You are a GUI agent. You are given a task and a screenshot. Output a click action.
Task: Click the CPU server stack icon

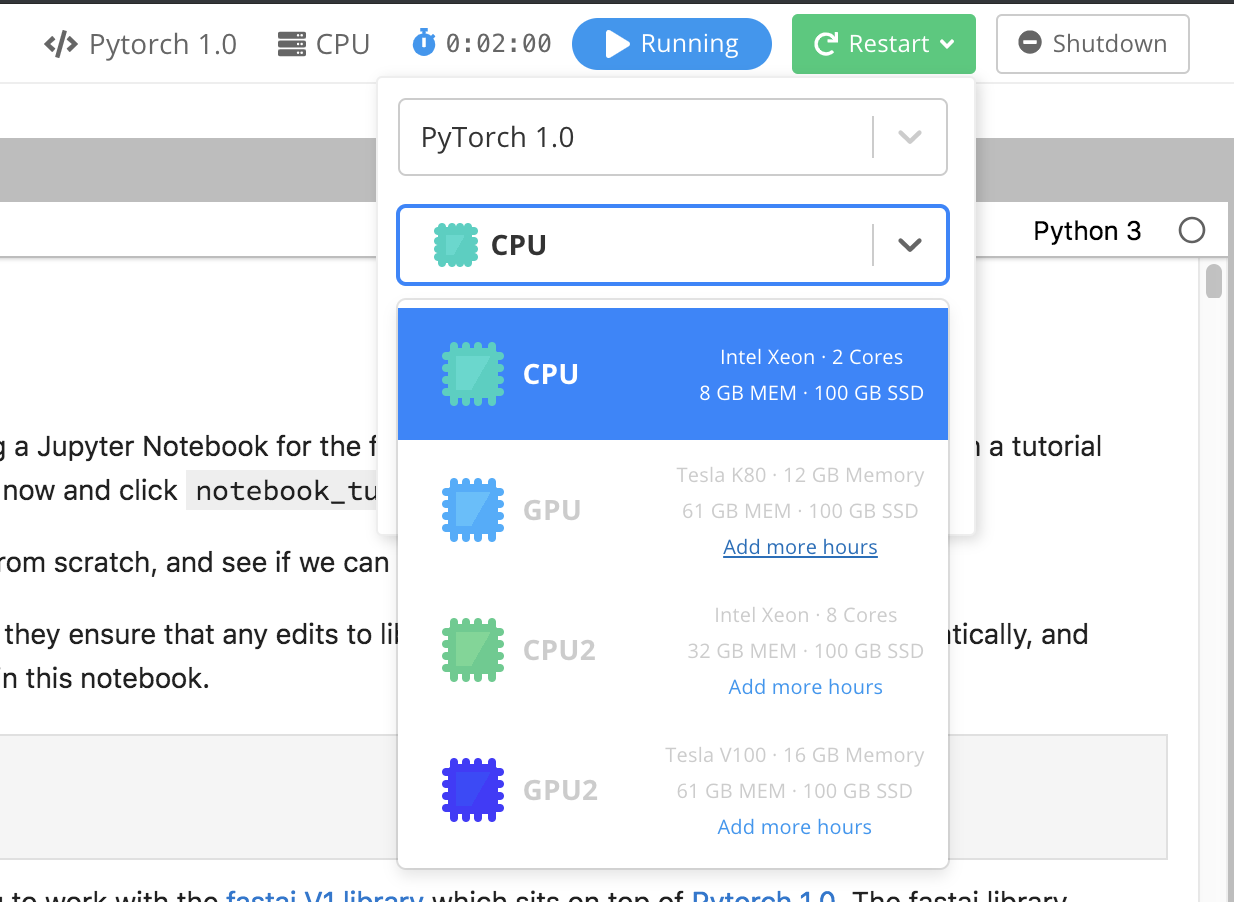[x=292, y=45]
